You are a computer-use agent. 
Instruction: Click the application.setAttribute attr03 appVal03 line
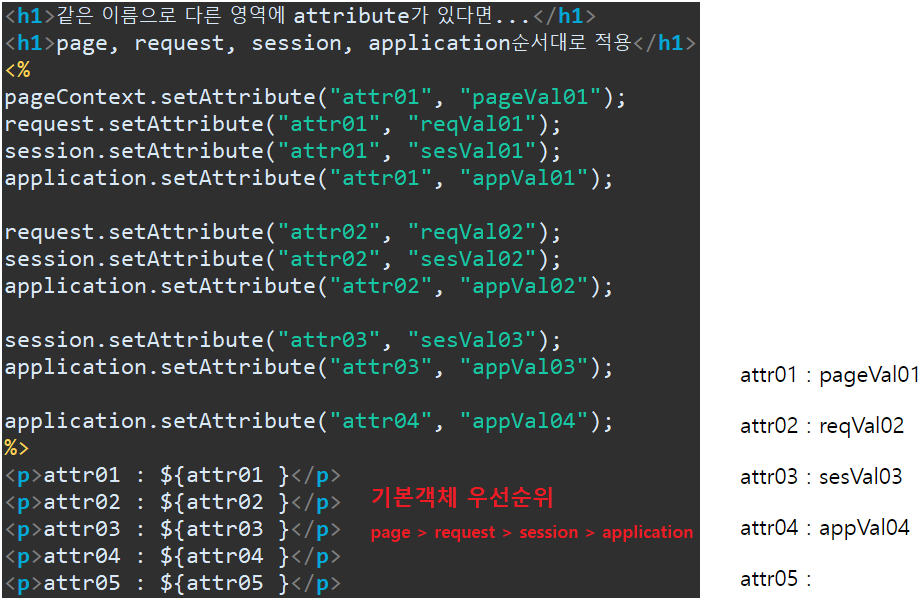coord(309,368)
